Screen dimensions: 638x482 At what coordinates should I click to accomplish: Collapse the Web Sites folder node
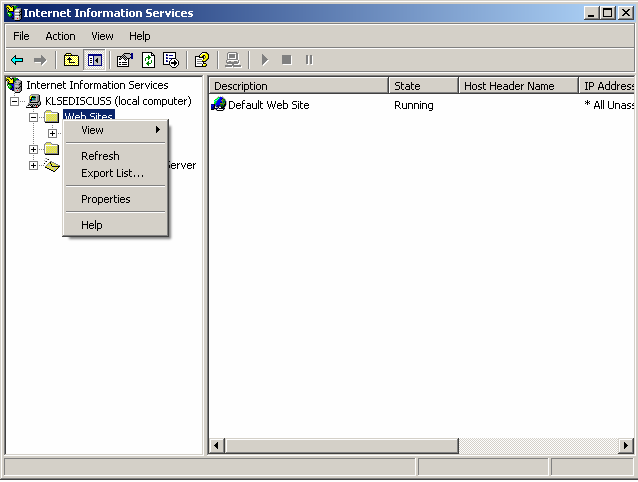pos(33,118)
